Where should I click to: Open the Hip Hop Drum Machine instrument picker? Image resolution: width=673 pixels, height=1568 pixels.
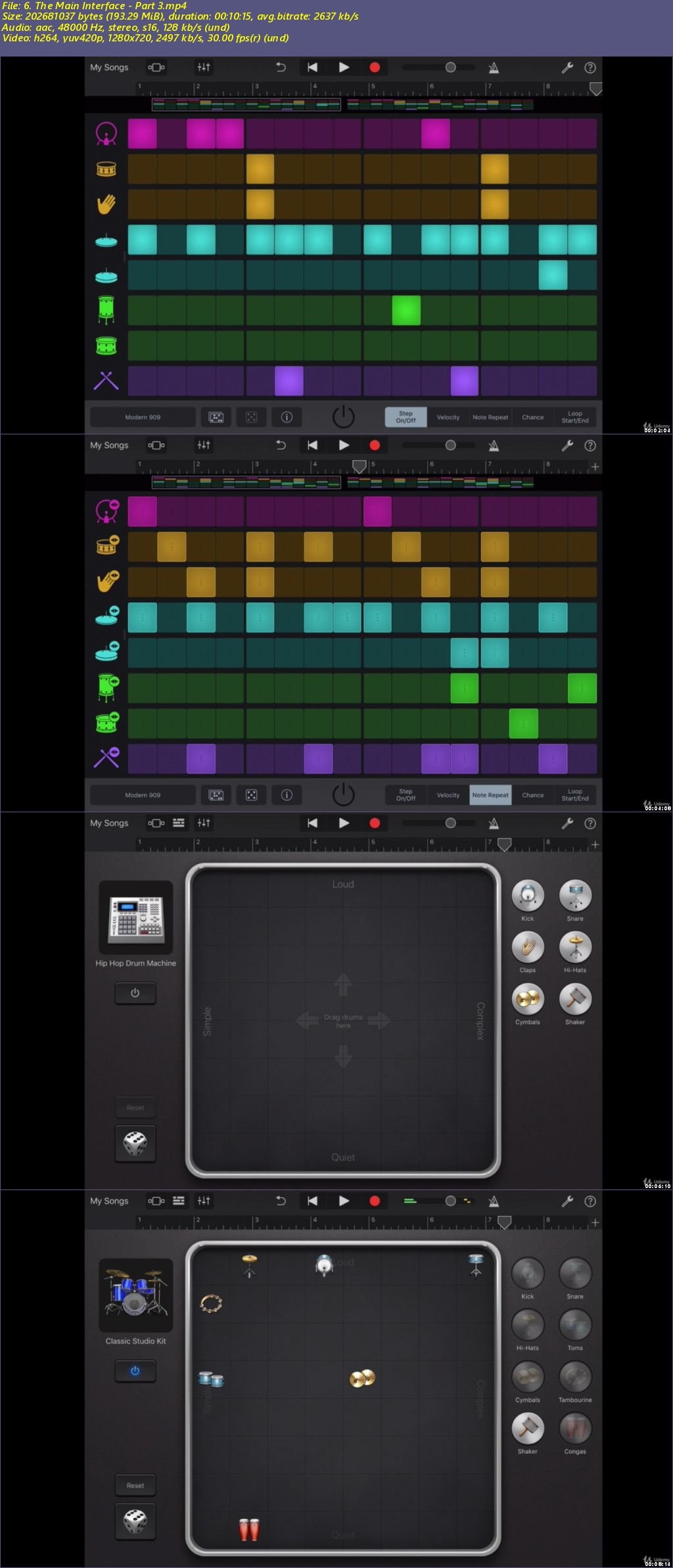pos(135,917)
